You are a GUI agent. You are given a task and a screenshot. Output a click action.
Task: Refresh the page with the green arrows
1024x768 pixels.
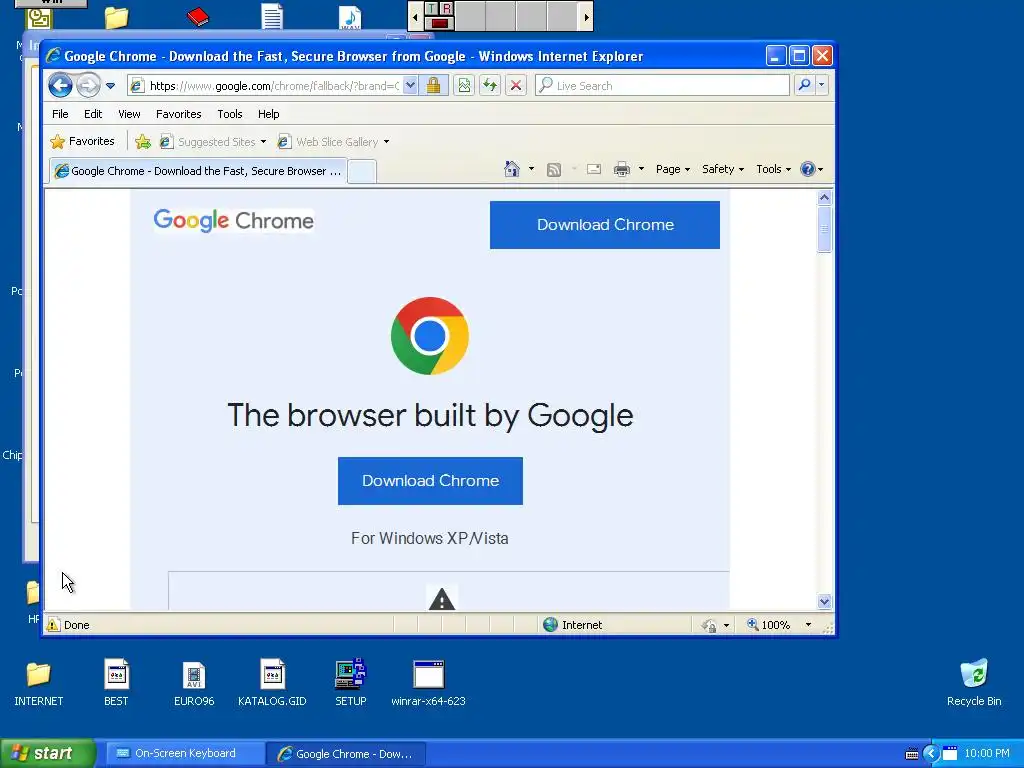point(490,86)
